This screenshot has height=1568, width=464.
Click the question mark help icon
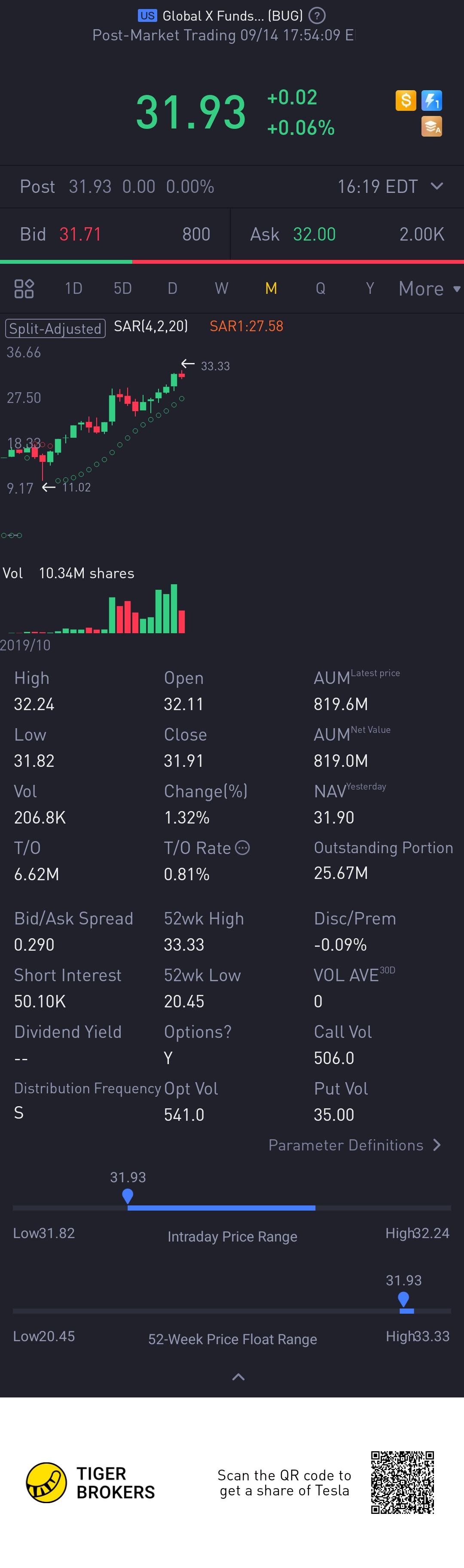317,16
